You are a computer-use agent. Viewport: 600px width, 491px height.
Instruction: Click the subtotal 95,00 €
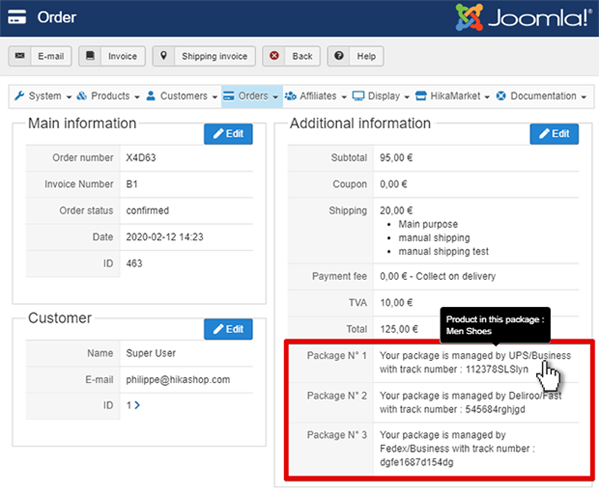pos(396,158)
